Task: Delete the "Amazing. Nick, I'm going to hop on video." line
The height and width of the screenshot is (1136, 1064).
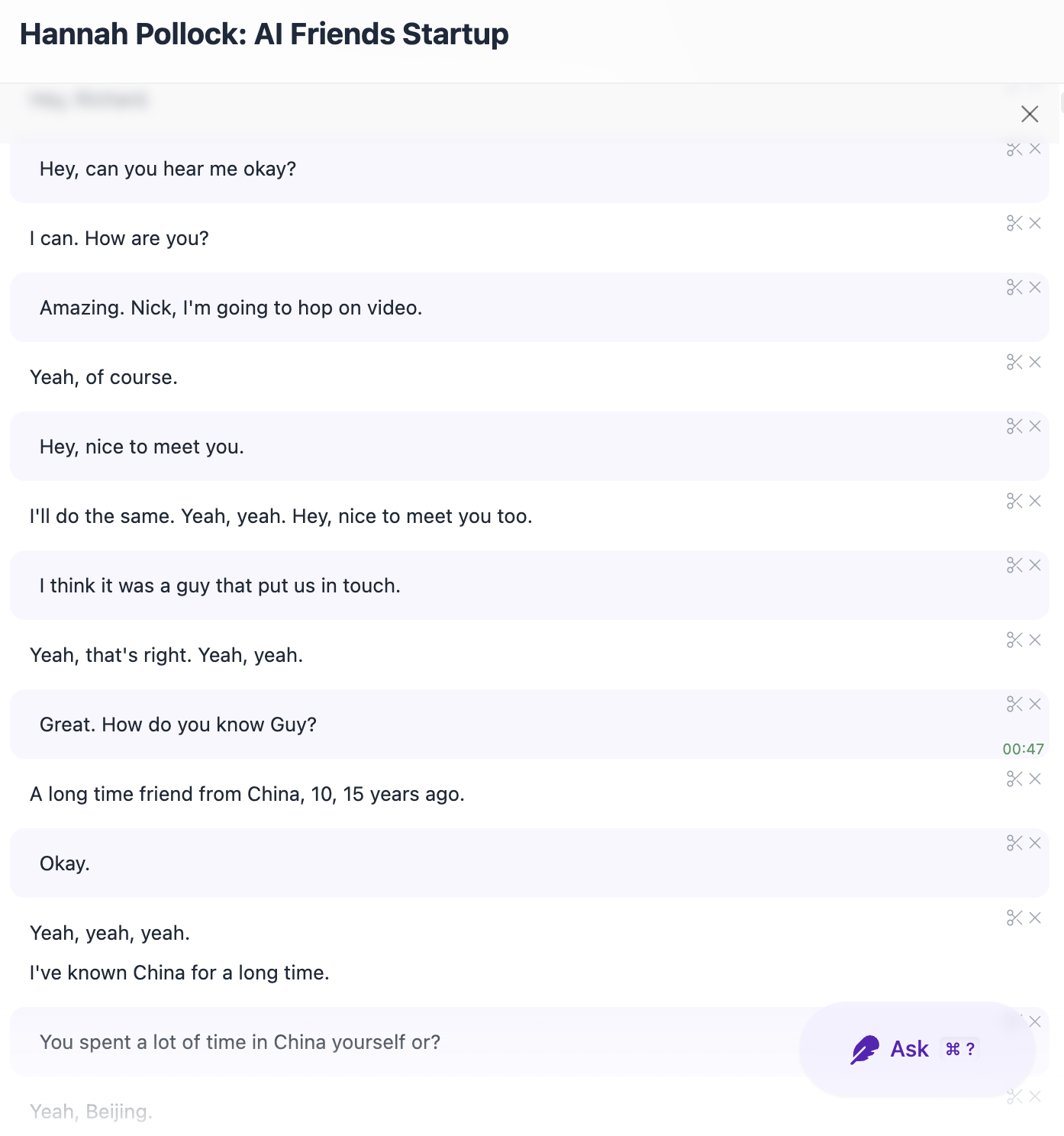Action: click(x=1036, y=287)
